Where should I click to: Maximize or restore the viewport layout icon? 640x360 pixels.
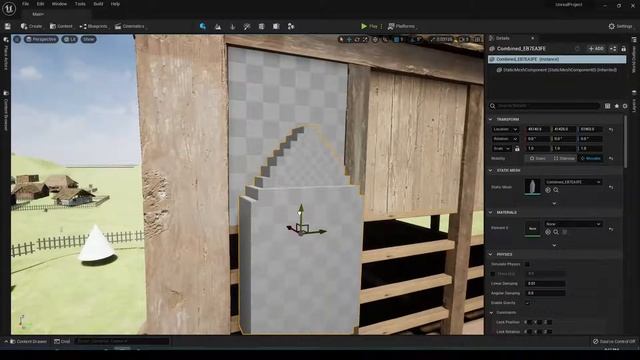[477, 39]
